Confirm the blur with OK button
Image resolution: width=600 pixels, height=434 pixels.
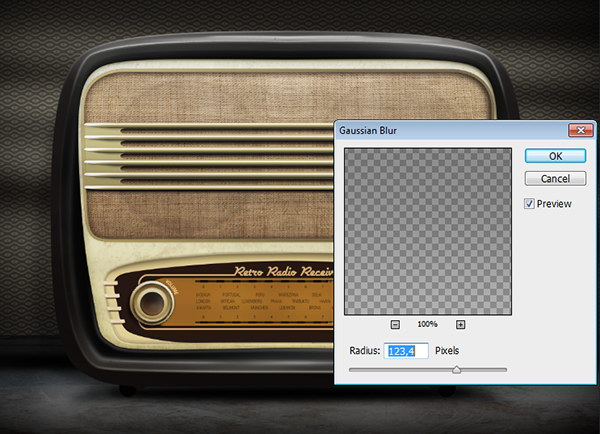[555, 156]
